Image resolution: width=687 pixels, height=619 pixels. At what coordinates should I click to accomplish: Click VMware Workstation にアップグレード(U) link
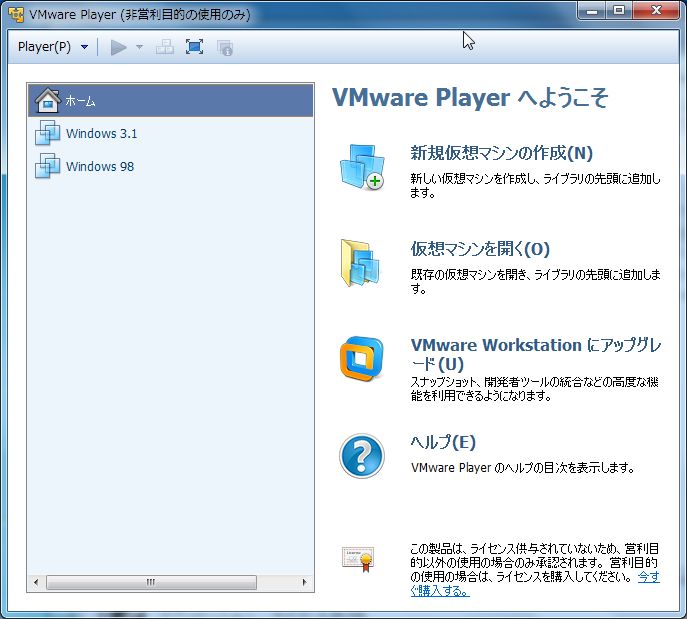point(536,354)
